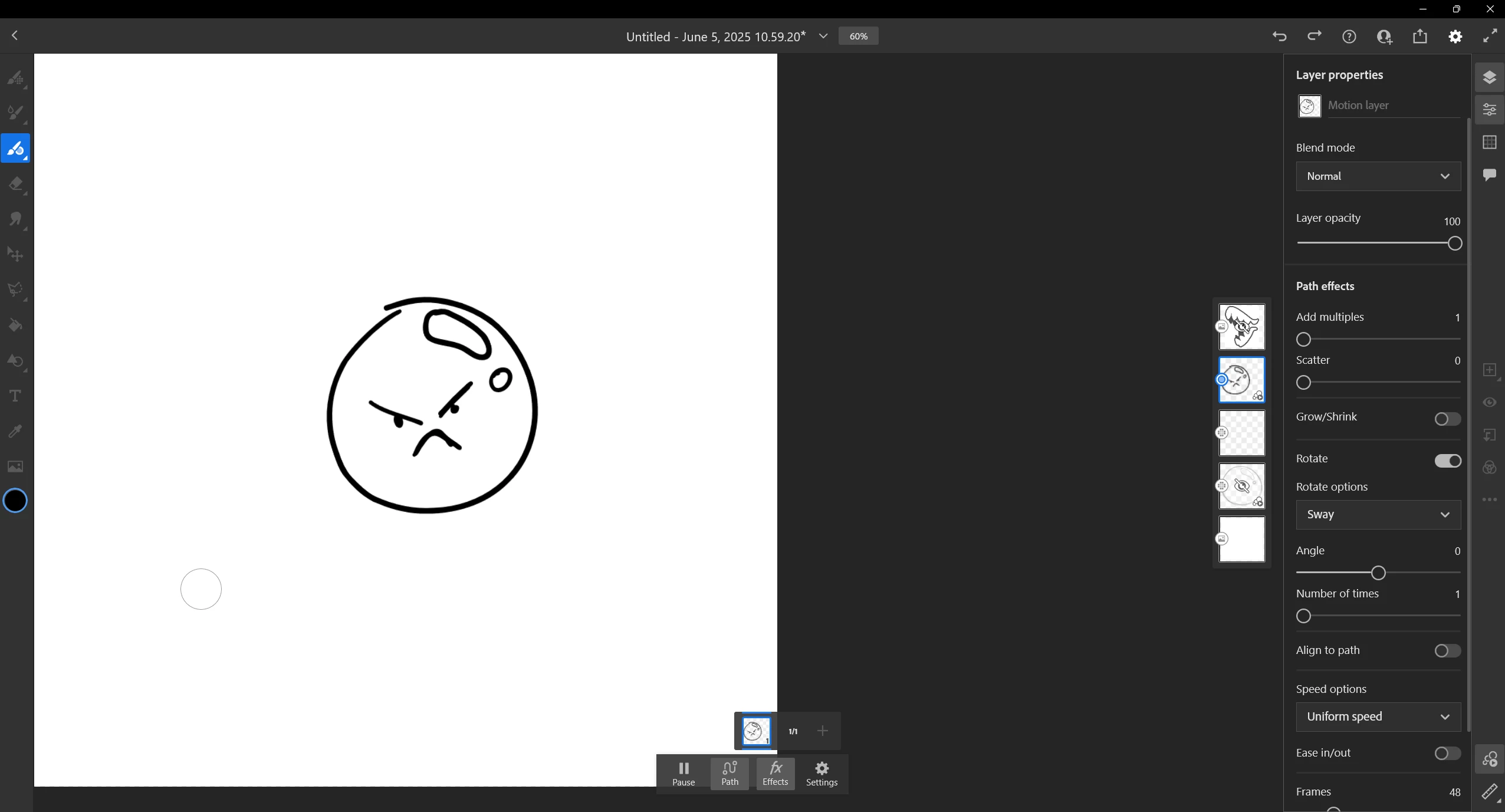Open the Share export icon
The width and height of the screenshot is (1505, 812).
[x=1420, y=37]
